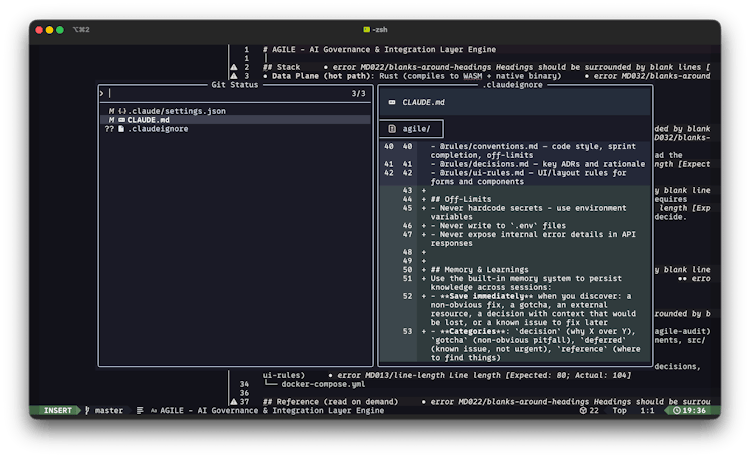The image size is (750, 458).
Task: Click the diagnostics count icon showing 22
Action: click(581, 410)
